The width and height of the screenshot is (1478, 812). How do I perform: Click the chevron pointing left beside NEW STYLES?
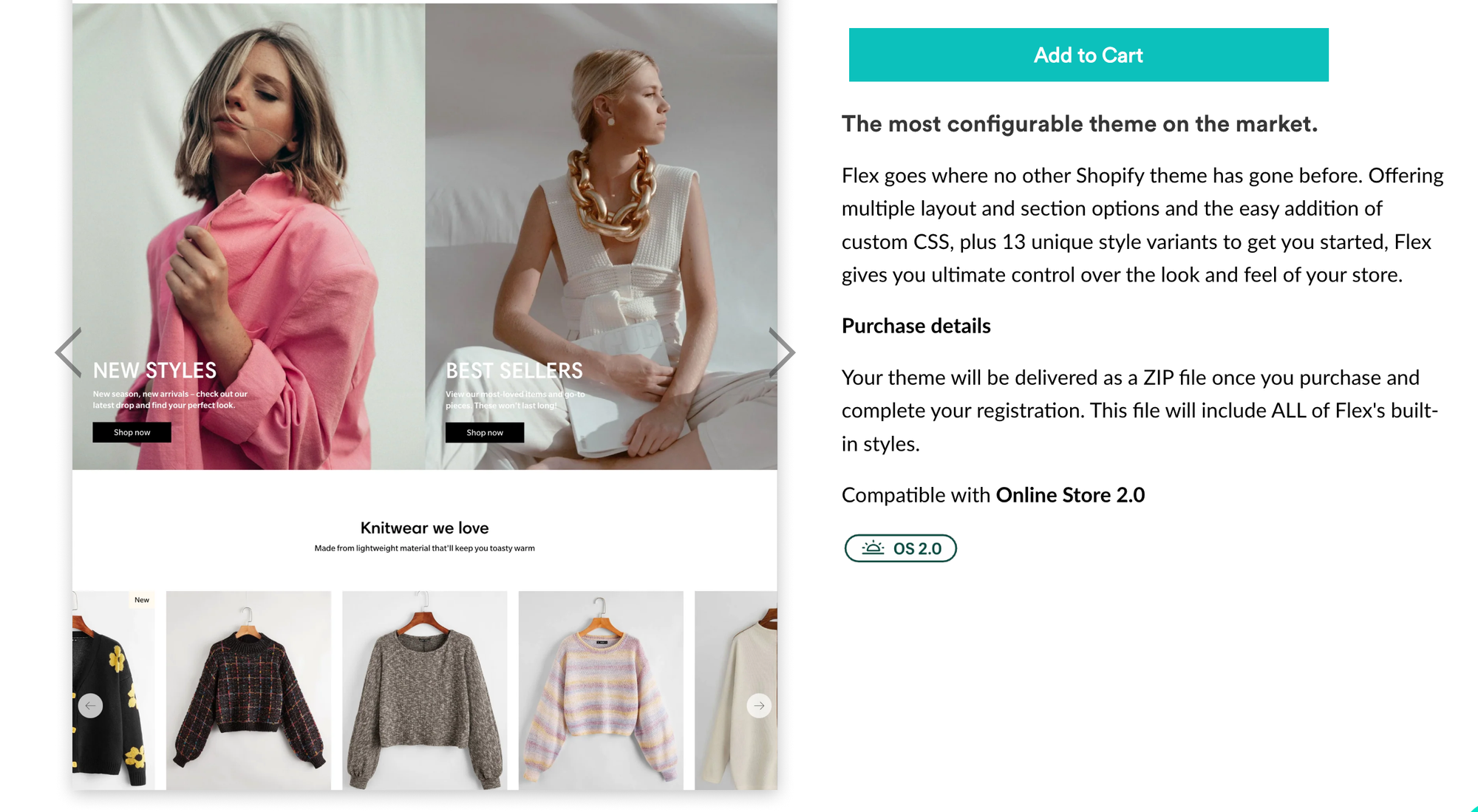tap(68, 352)
